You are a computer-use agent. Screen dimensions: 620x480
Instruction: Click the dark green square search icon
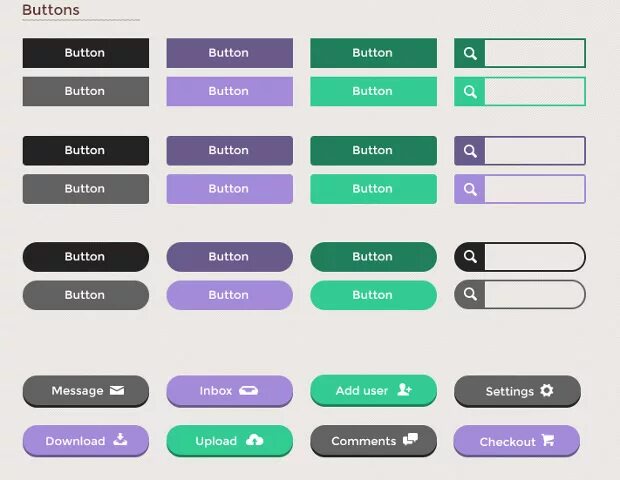tap(470, 53)
